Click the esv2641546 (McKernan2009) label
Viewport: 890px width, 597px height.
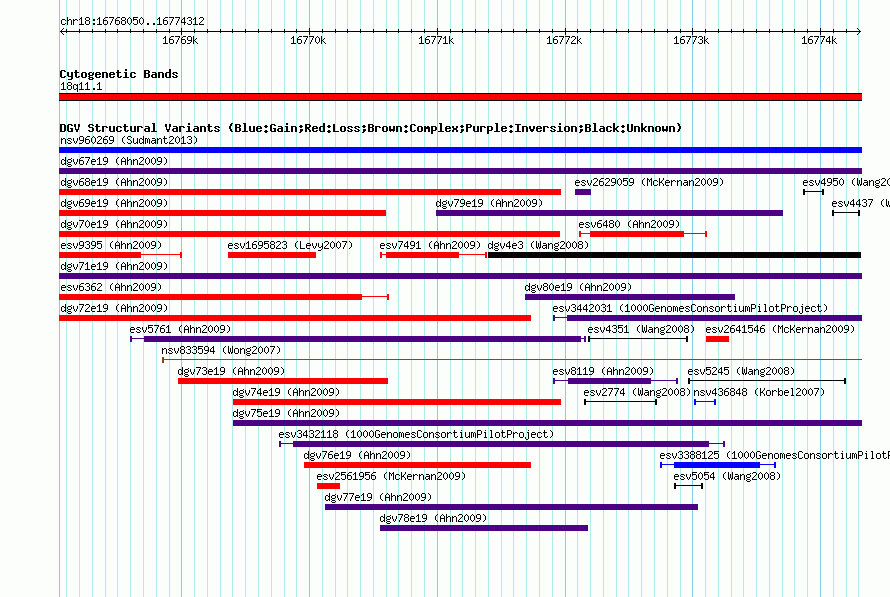click(780, 329)
